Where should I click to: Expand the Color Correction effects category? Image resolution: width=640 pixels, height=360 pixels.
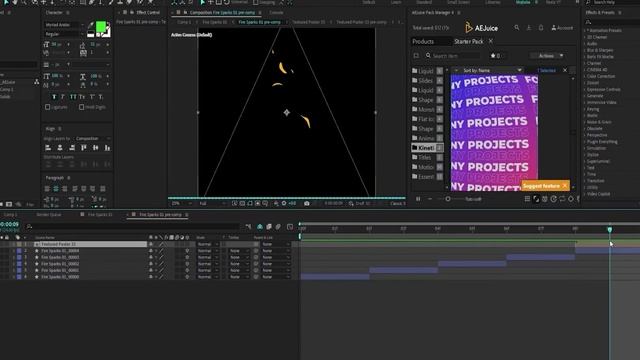[600, 76]
